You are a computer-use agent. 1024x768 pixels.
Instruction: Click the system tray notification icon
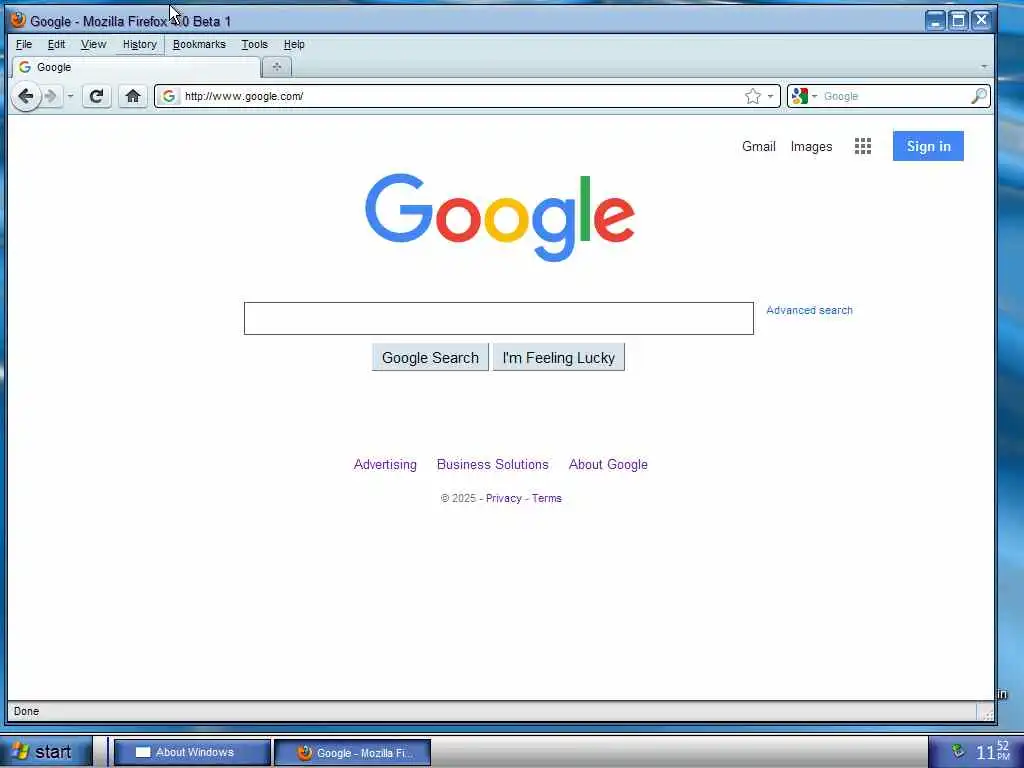pyautogui.click(x=958, y=751)
